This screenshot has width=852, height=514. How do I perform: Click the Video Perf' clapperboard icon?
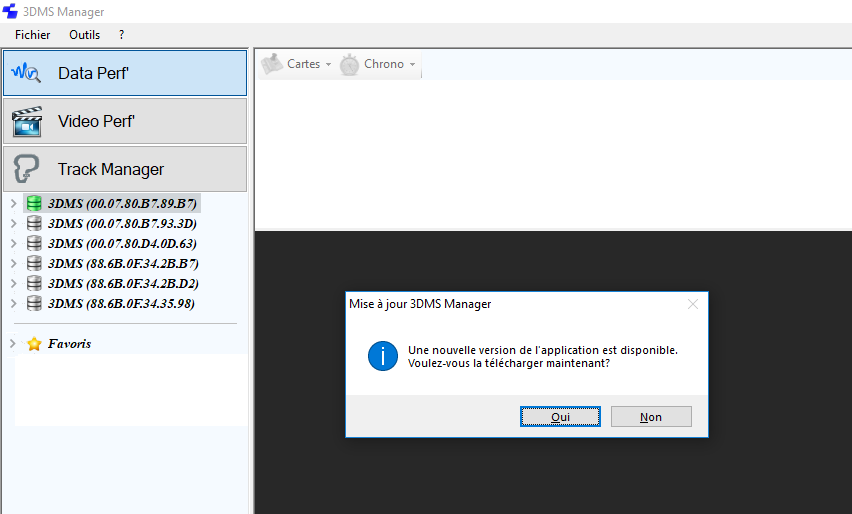point(27,121)
